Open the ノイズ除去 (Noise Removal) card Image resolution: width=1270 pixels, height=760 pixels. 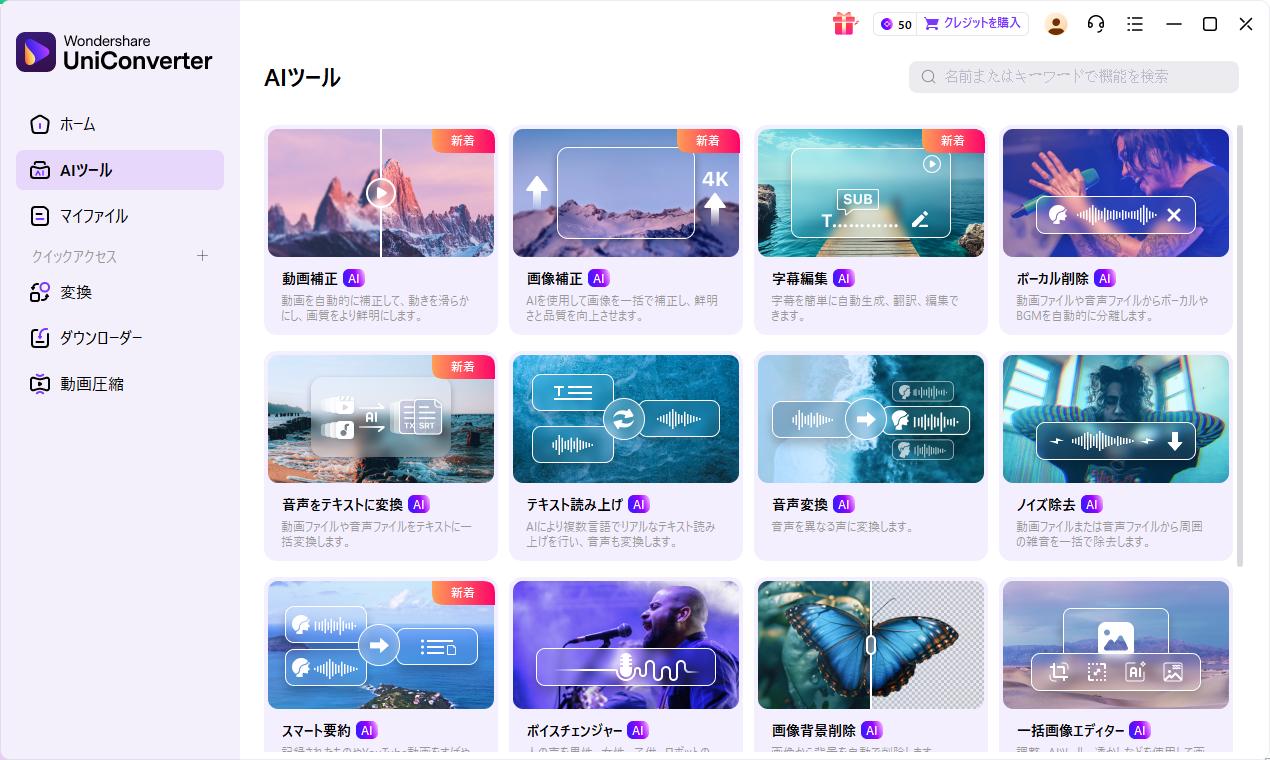click(x=1115, y=456)
